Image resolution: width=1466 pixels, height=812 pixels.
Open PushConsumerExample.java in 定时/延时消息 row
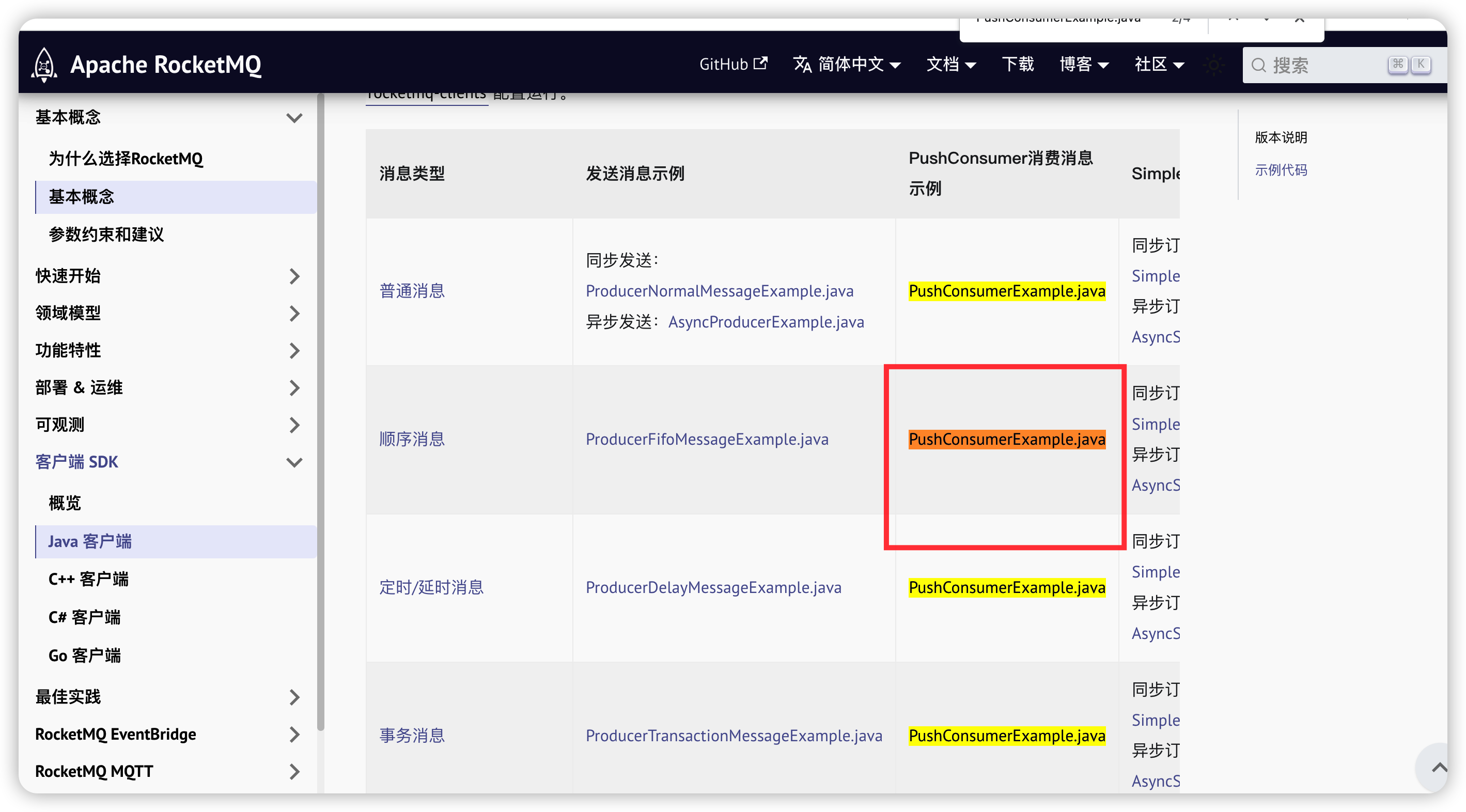tap(1007, 587)
